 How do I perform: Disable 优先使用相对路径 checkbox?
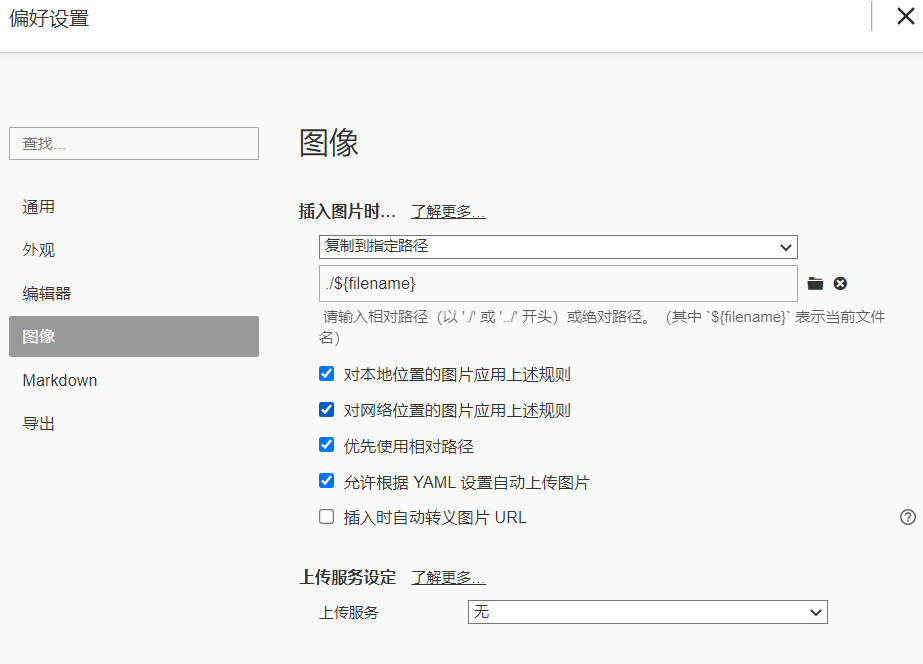(326, 445)
